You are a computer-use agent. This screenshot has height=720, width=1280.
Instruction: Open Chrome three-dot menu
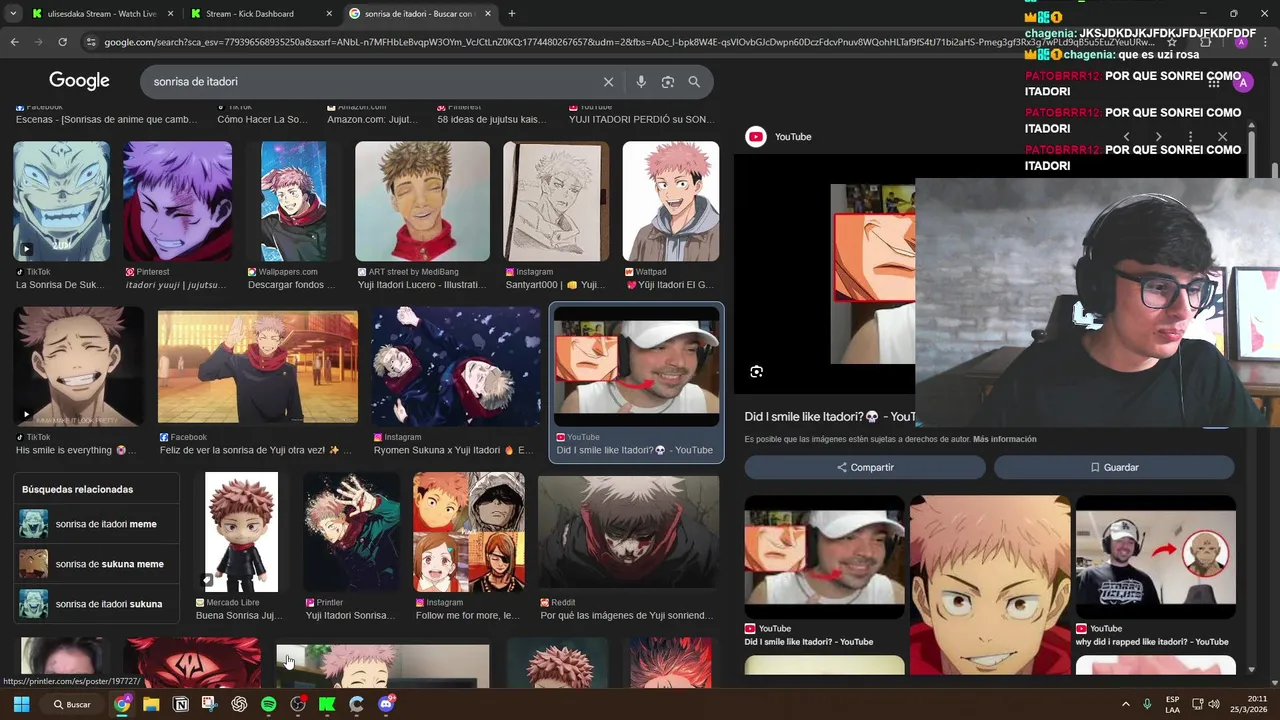pyautogui.click(x=1266, y=42)
